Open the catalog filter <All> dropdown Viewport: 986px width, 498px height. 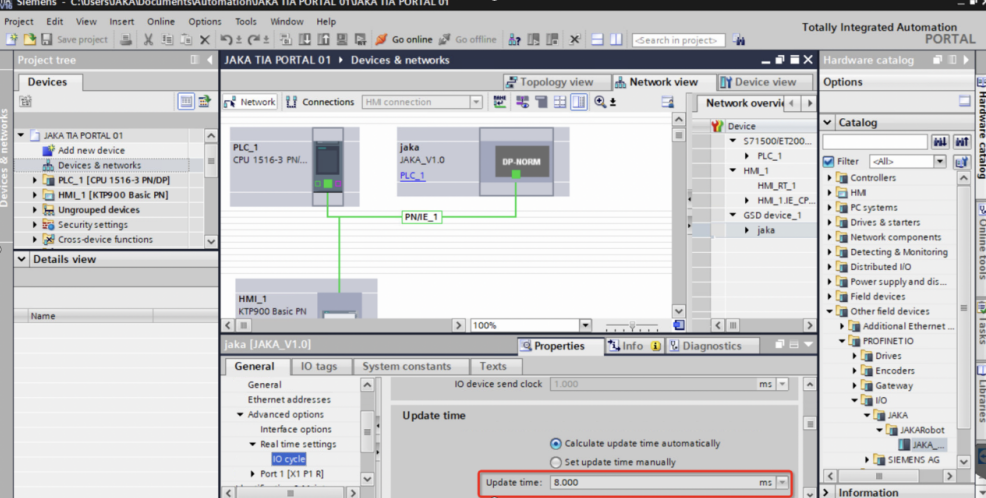[939, 162]
